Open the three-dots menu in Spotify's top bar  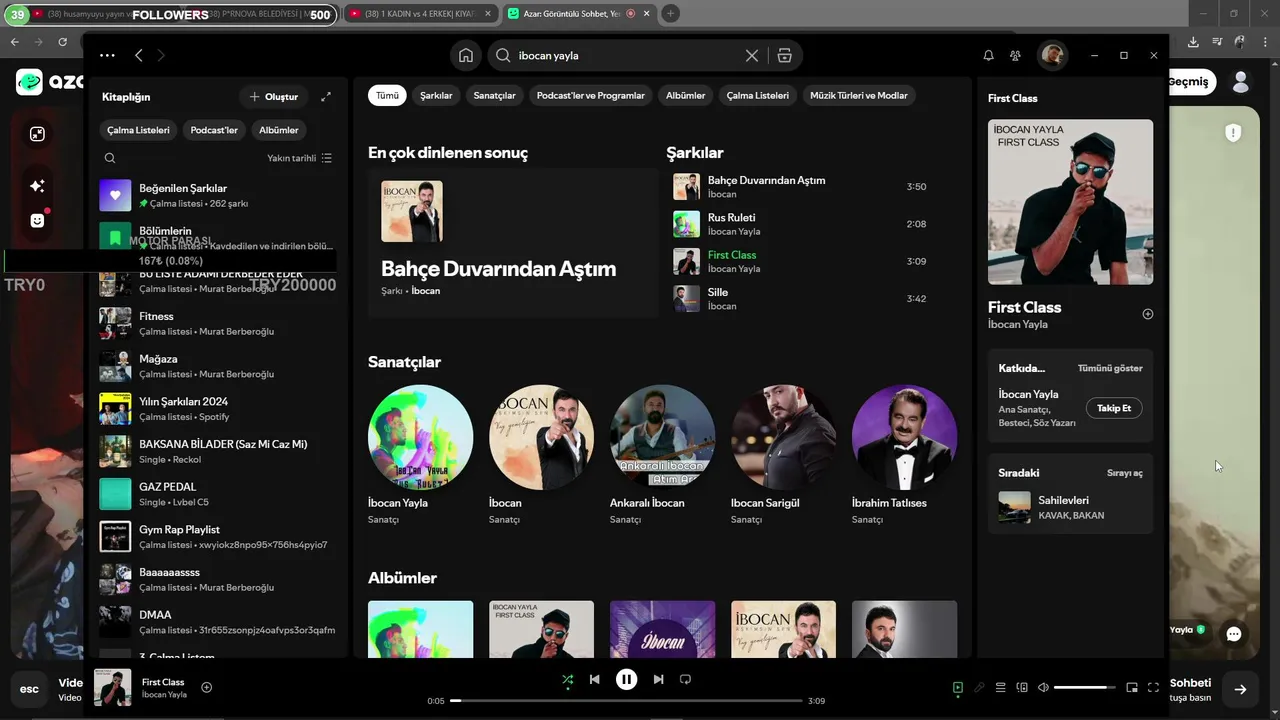click(107, 56)
